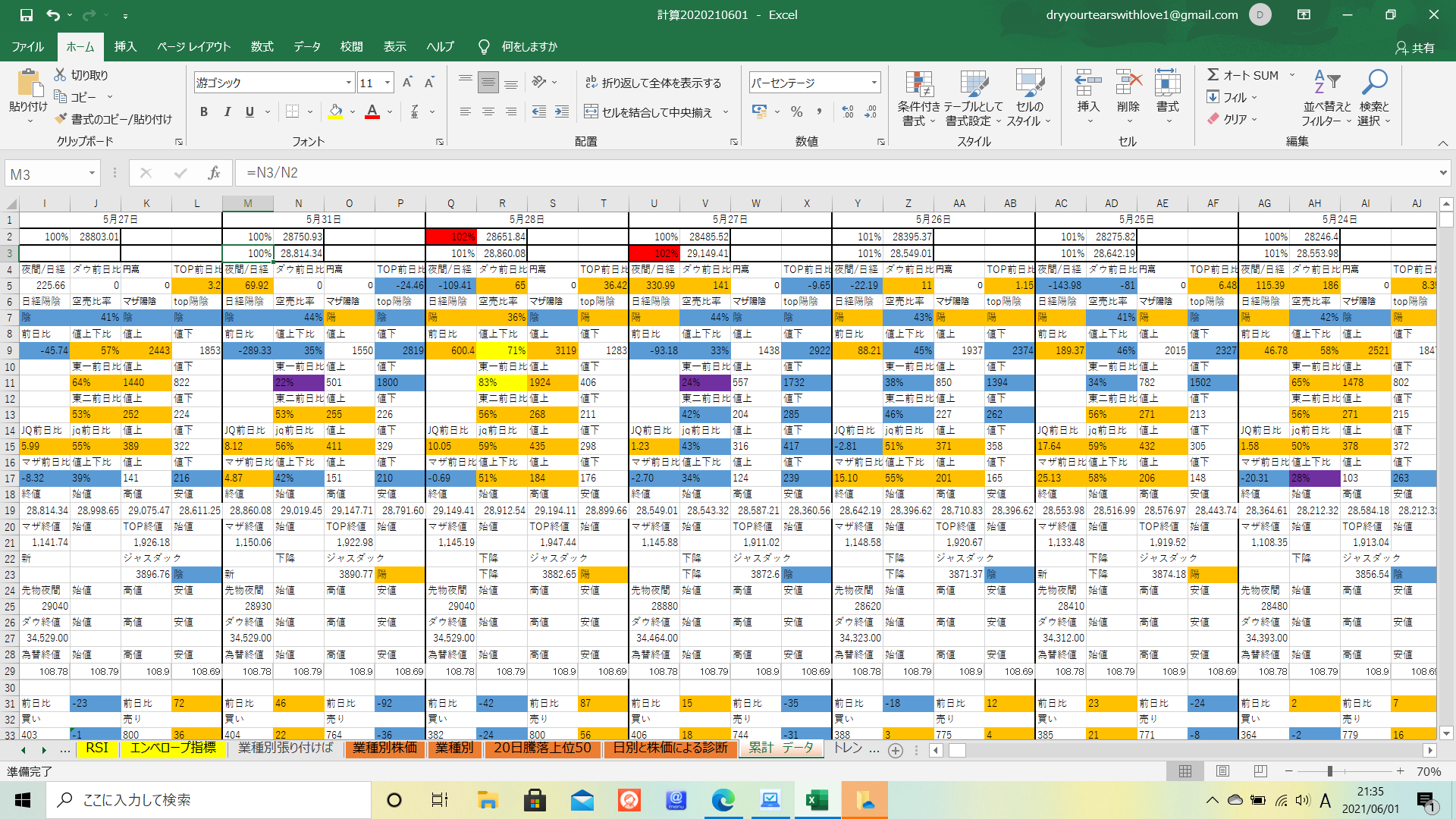Click the Bold formatting icon
Screen dimensions: 1456x819
point(203,112)
